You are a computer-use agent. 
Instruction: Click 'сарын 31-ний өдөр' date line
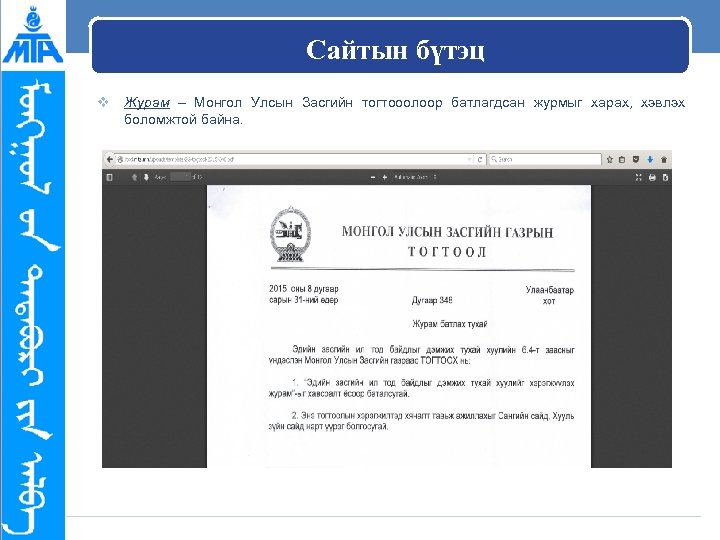304,300
